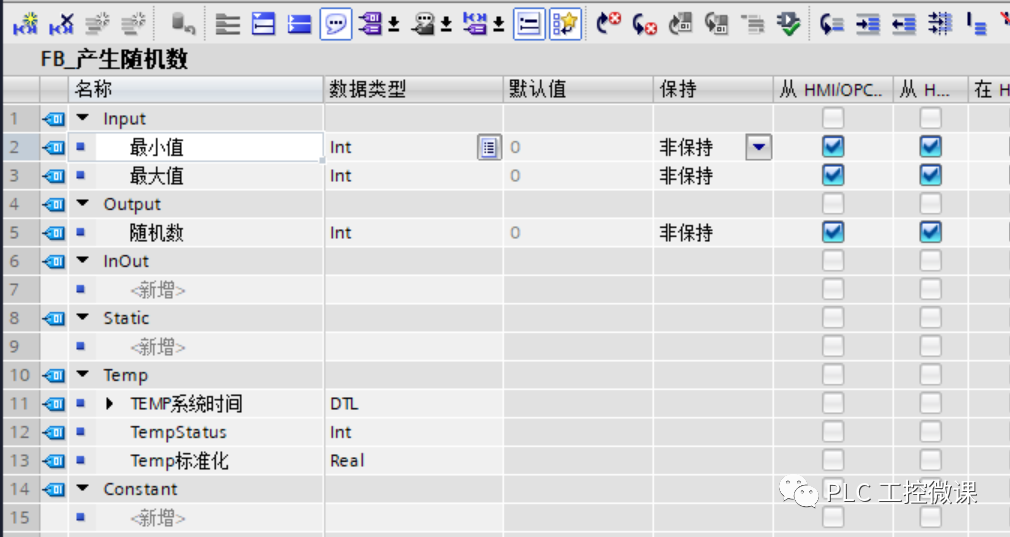Click the Real data type of Temp标准化
Screen dimensions: 1010x537
[347, 460]
